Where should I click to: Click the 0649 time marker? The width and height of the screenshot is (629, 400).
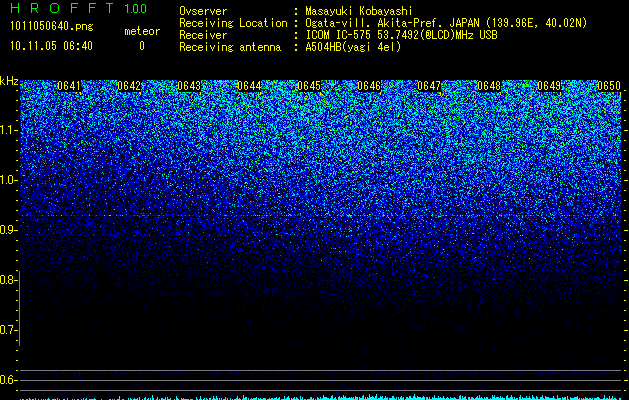(x=549, y=86)
